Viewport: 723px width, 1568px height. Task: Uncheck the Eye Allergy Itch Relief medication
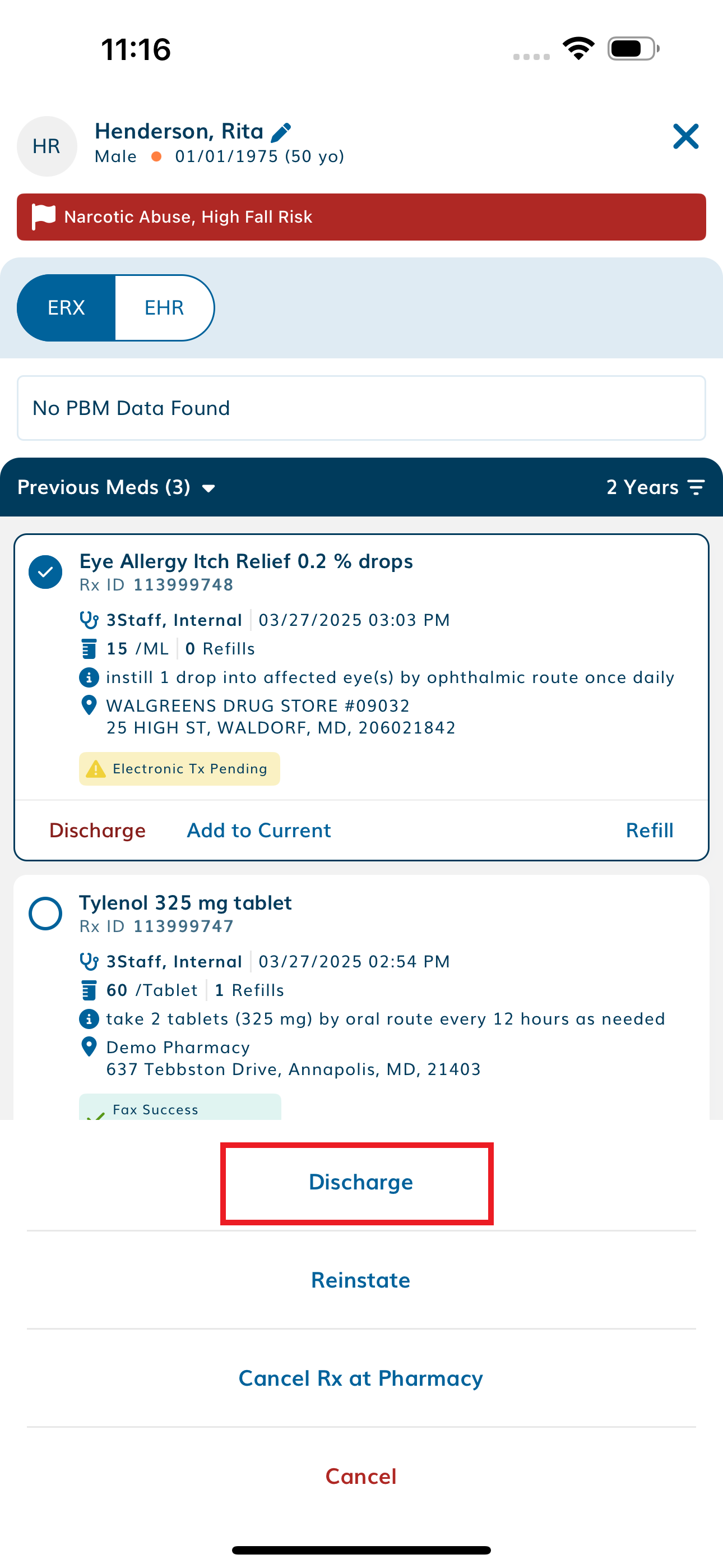pyautogui.click(x=45, y=572)
